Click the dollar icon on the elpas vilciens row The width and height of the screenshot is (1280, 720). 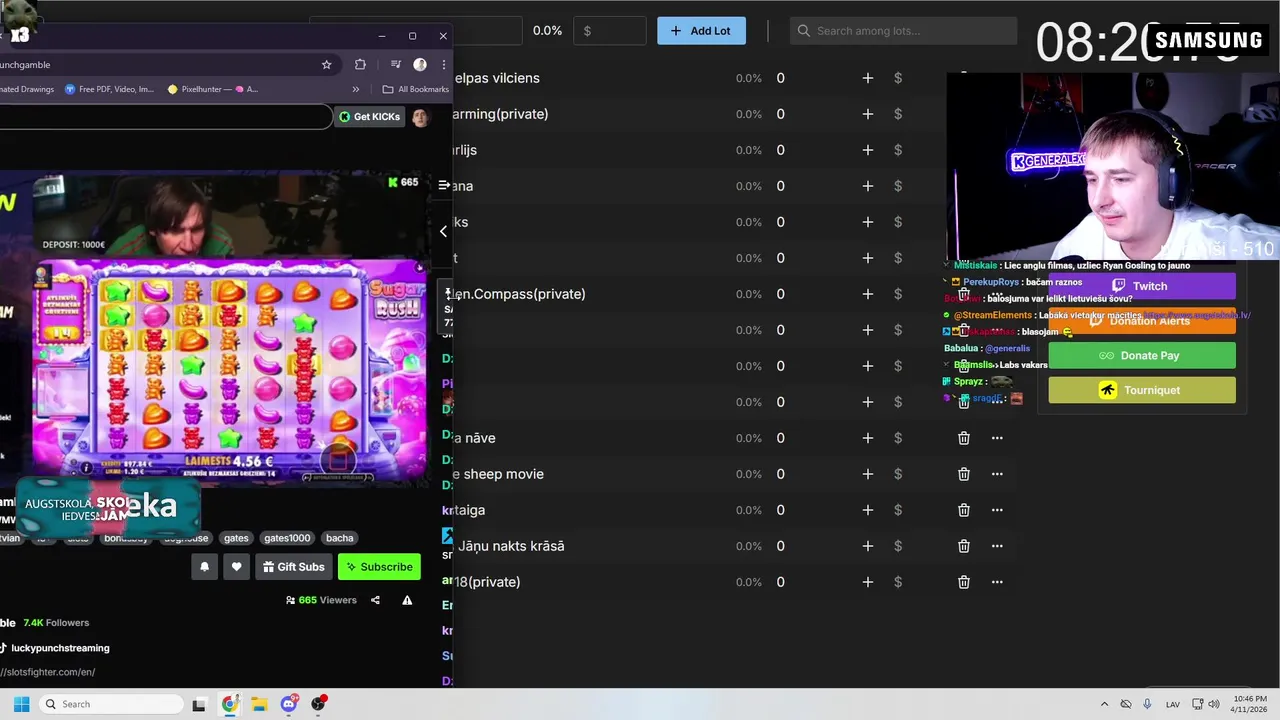tap(898, 78)
